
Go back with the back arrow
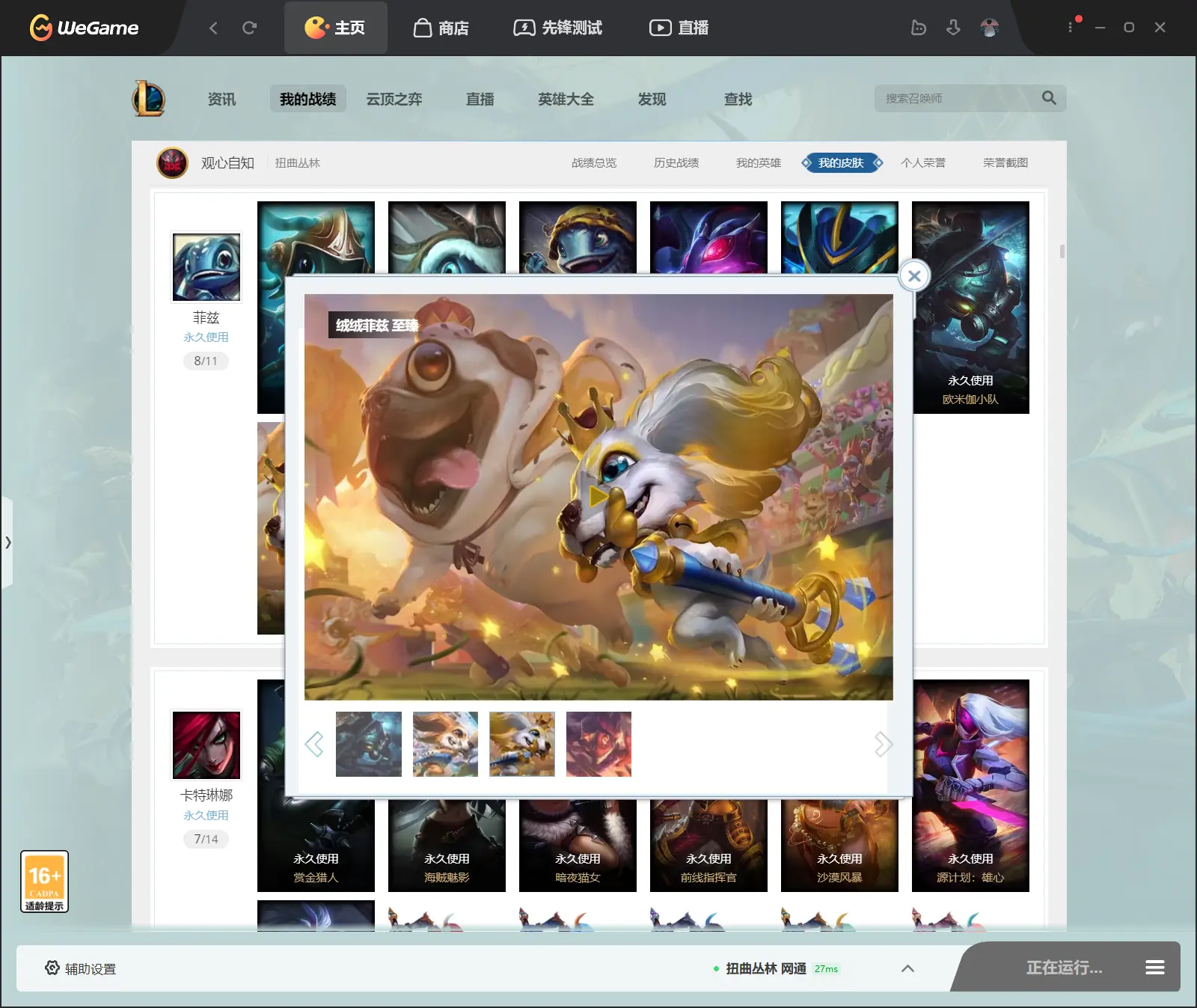click(213, 28)
